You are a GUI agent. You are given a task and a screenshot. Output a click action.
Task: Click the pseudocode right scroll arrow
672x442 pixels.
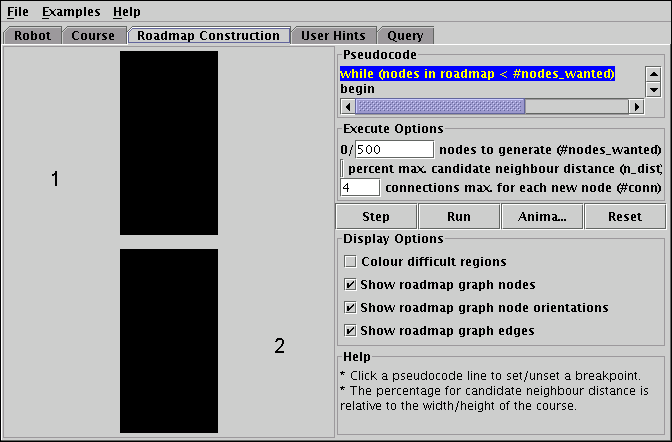635,106
